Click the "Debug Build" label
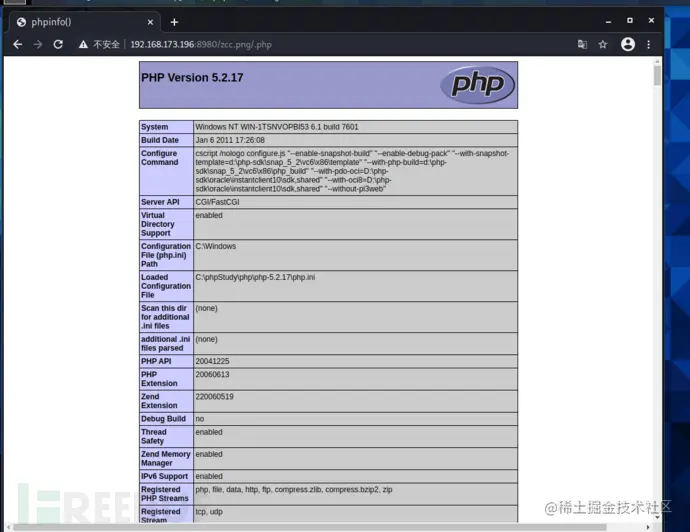Screen dimensions: 690x532 [x=163, y=419]
